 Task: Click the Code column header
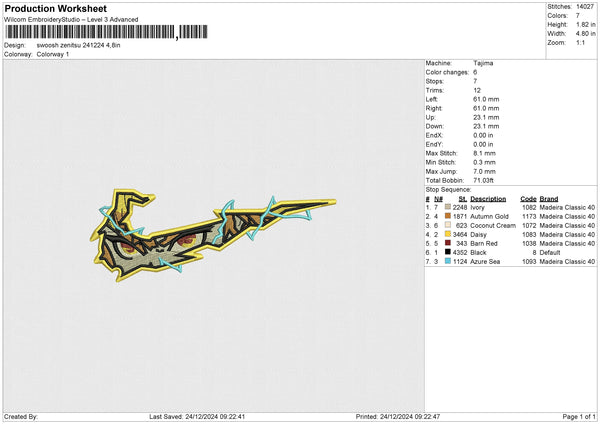pyautogui.click(x=528, y=199)
